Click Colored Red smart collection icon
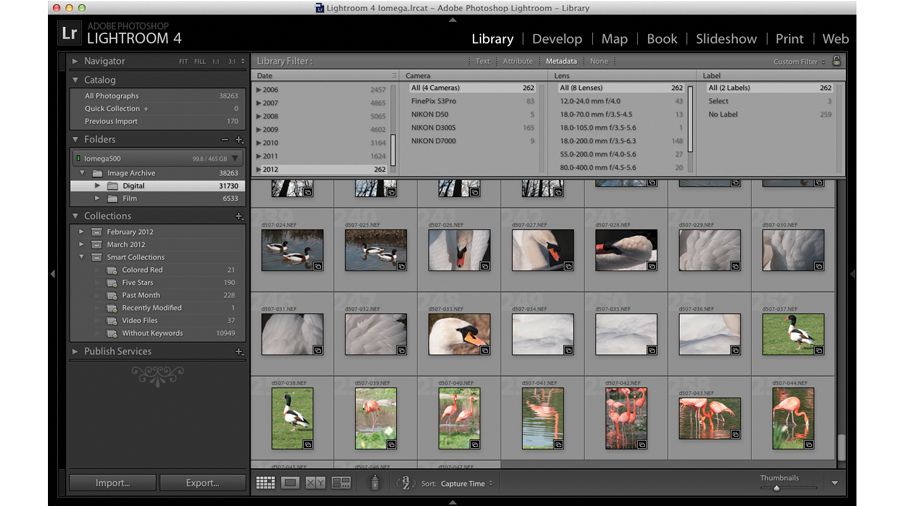This screenshot has height=506, width=900. (112, 270)
